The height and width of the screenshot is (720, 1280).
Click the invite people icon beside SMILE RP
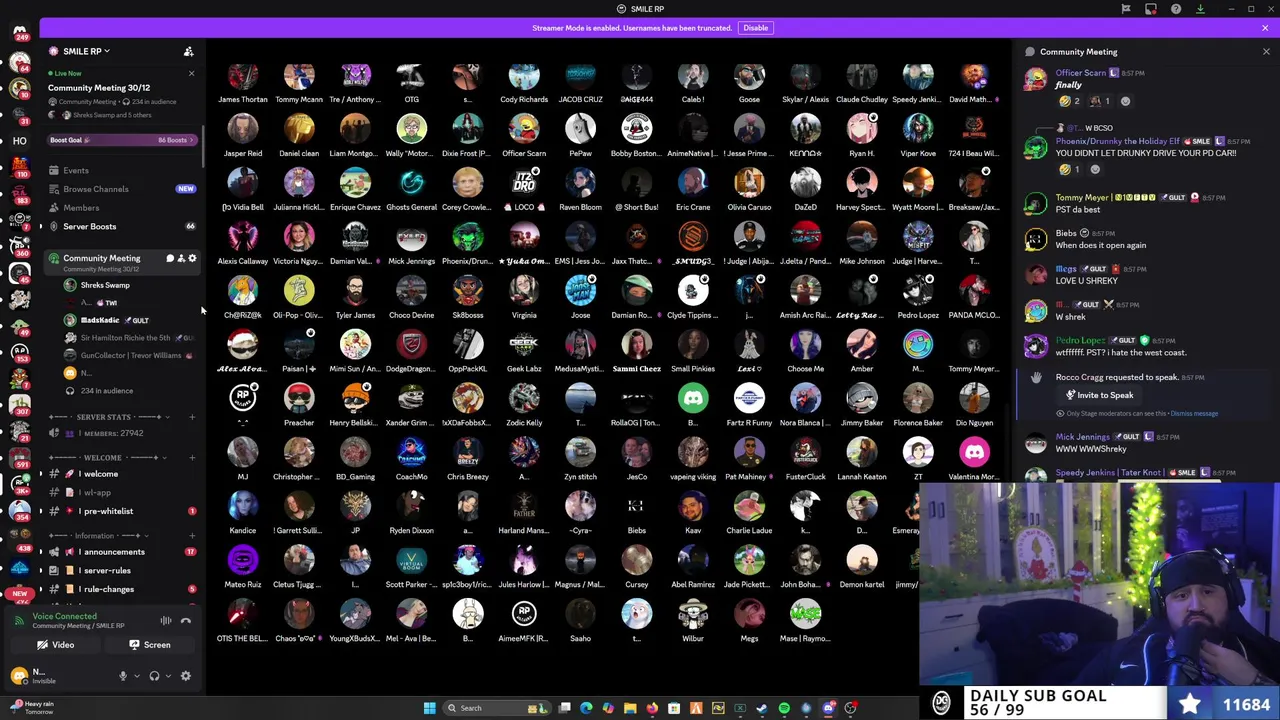(188, 51)
